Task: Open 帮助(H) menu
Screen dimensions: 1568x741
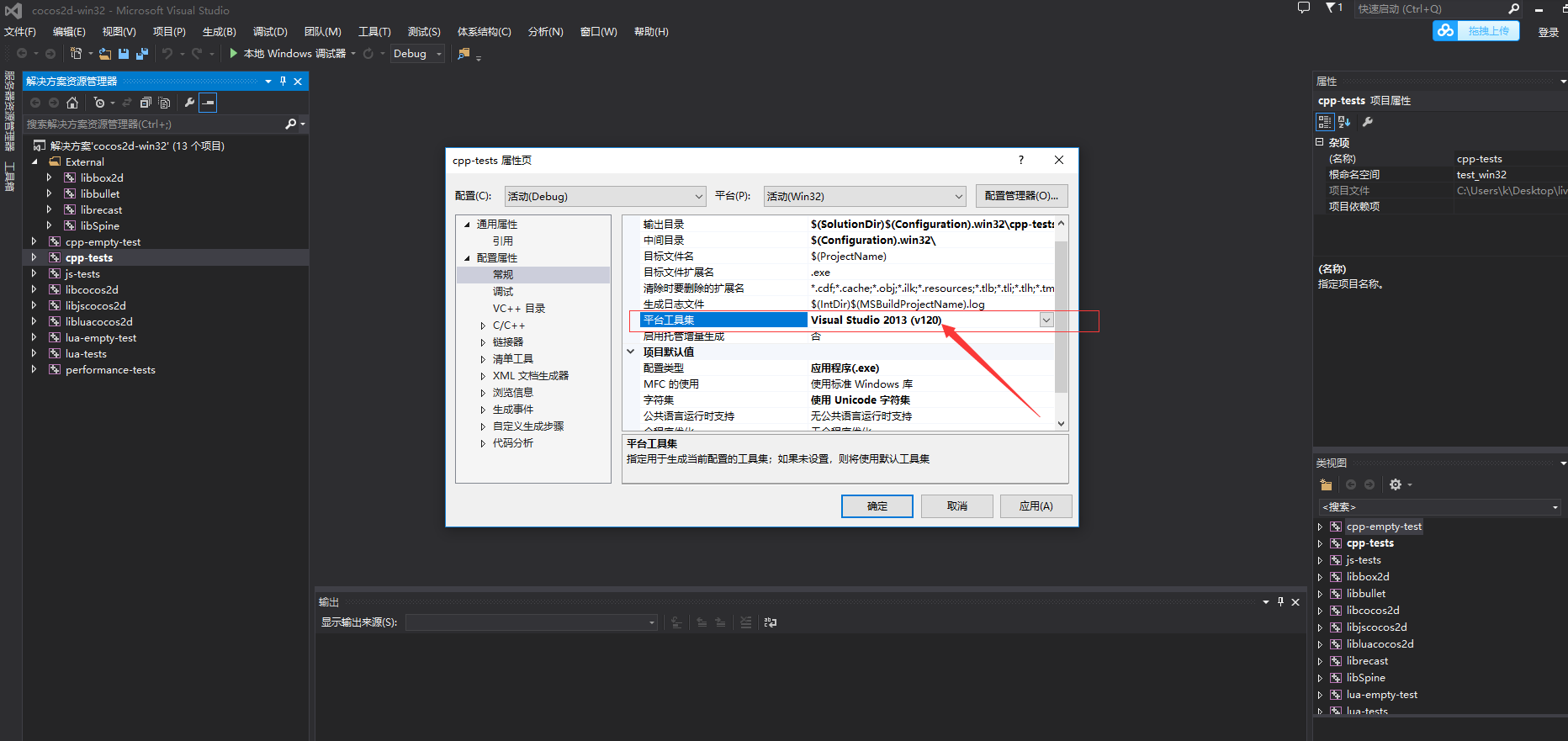Action: pos(651,32)
